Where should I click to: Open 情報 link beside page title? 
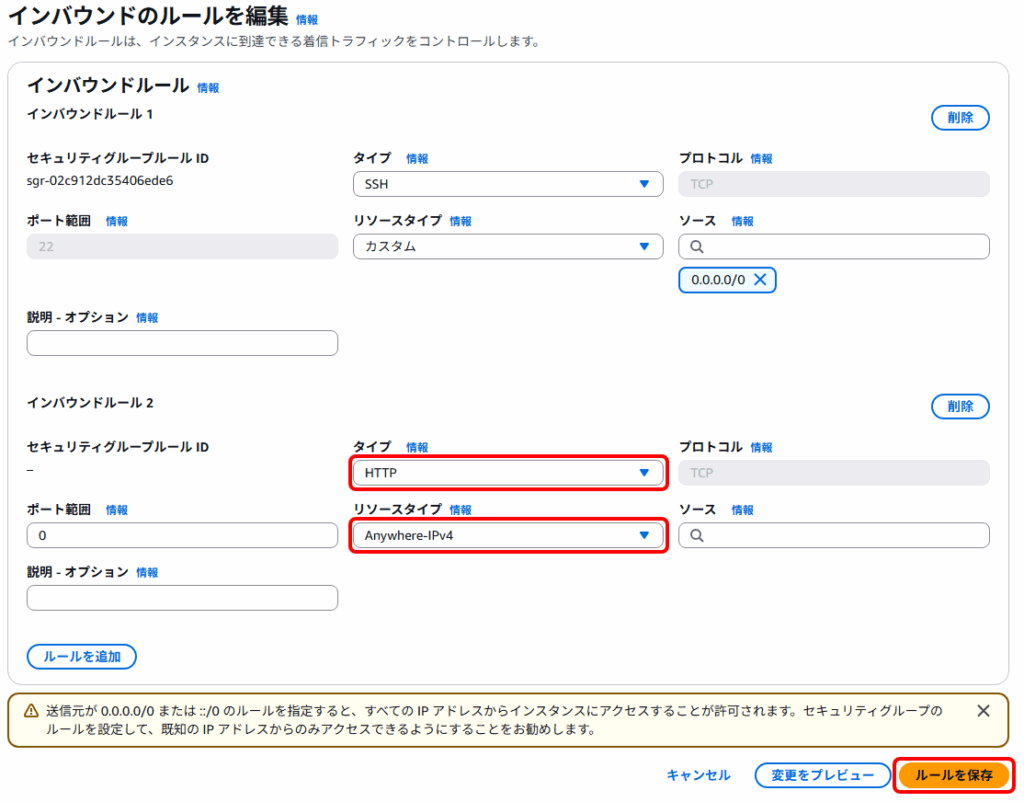click(x=307, y=20)
